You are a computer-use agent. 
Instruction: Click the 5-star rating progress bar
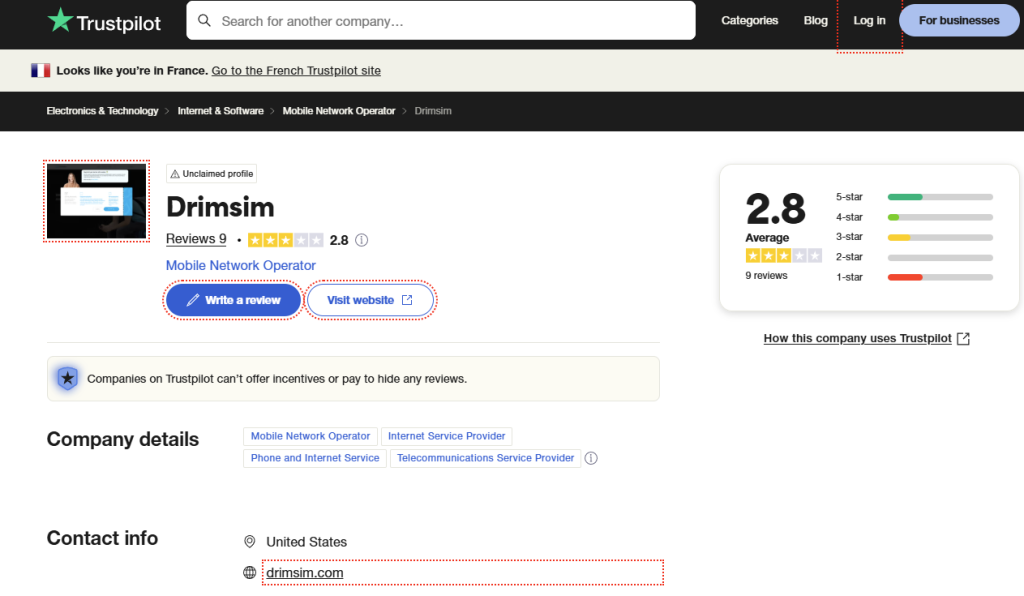(x=939, y=197)
